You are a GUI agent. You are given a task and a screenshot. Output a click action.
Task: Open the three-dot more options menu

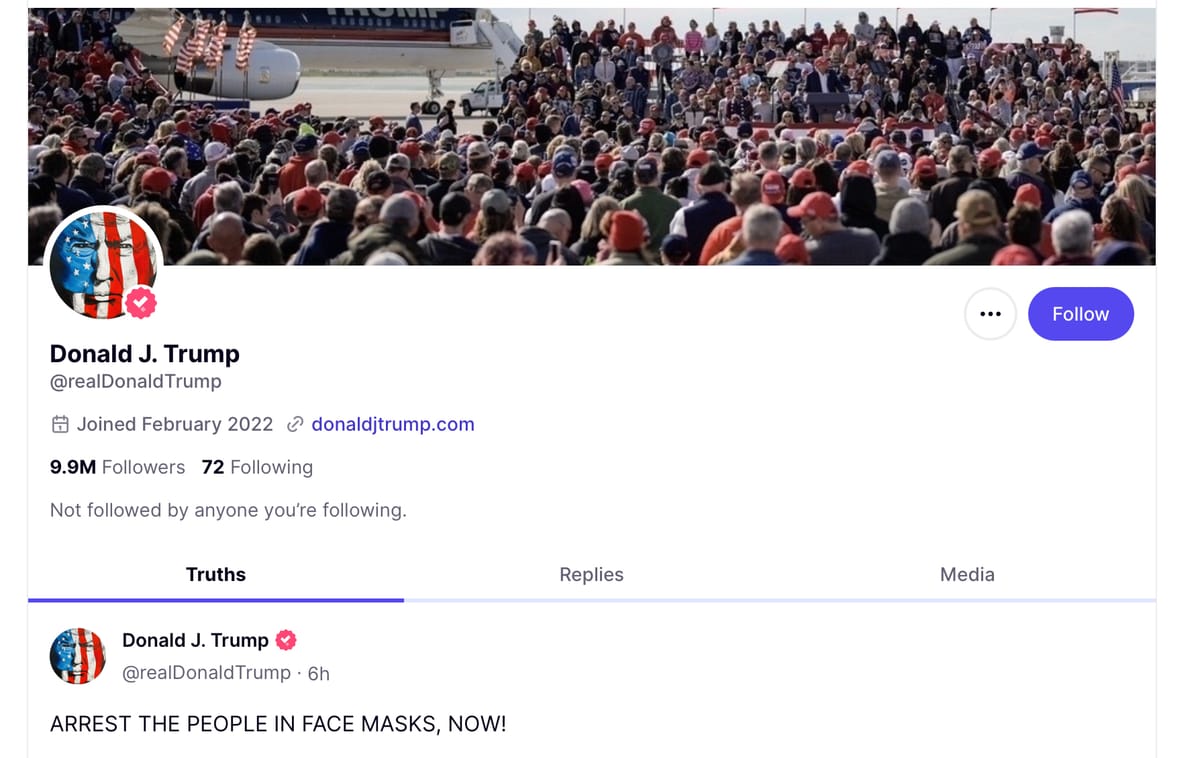(x=990, y=314)
